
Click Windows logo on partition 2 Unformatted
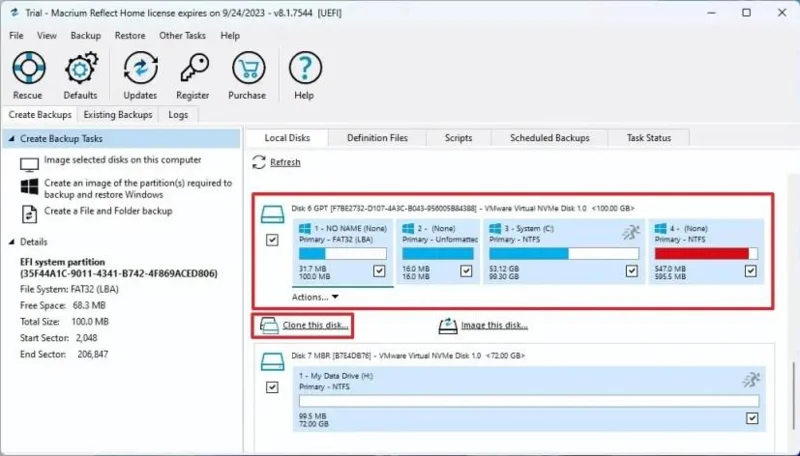(x=408, y=229)
